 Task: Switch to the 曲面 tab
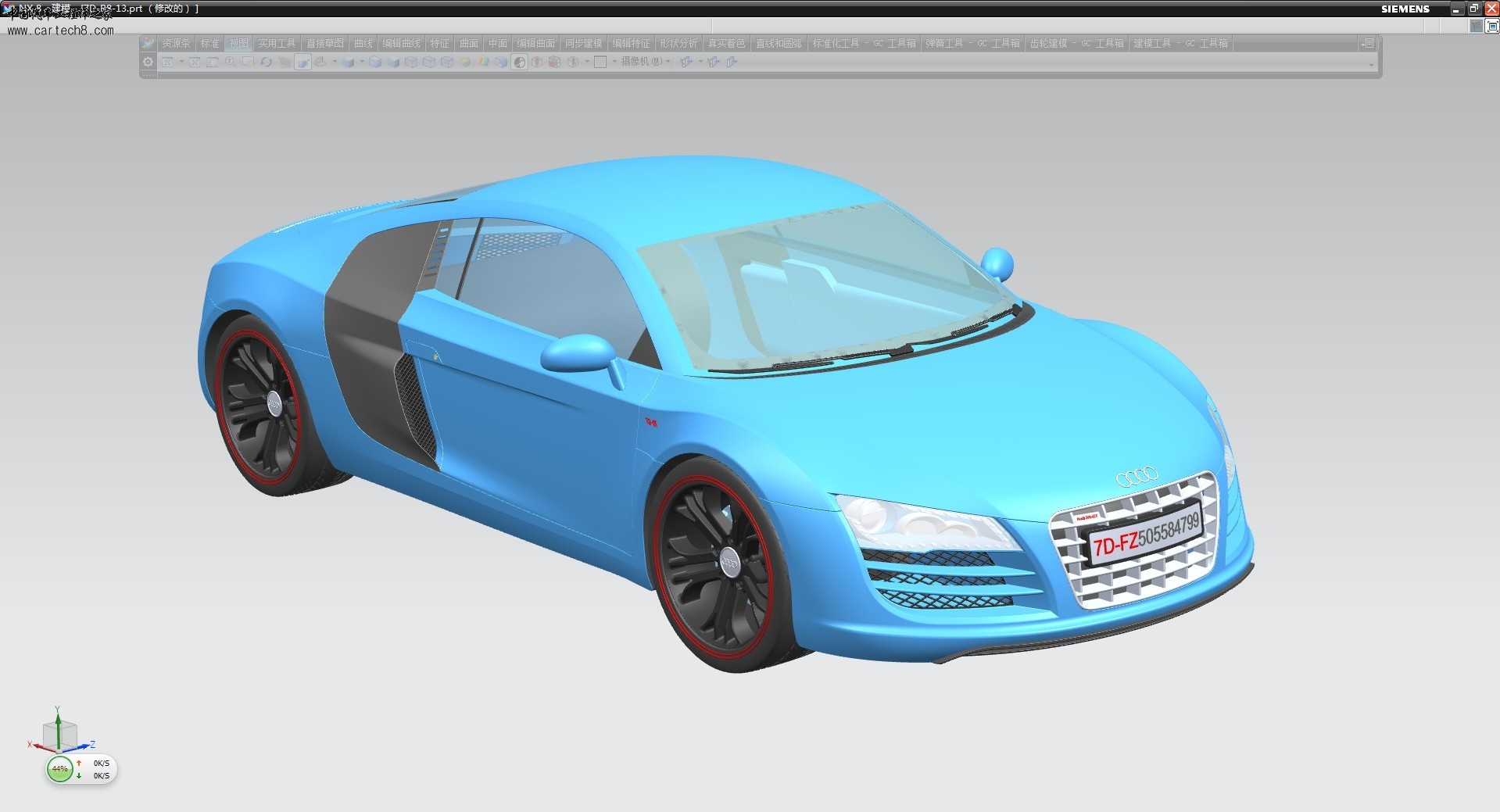(x=469, y=43)
